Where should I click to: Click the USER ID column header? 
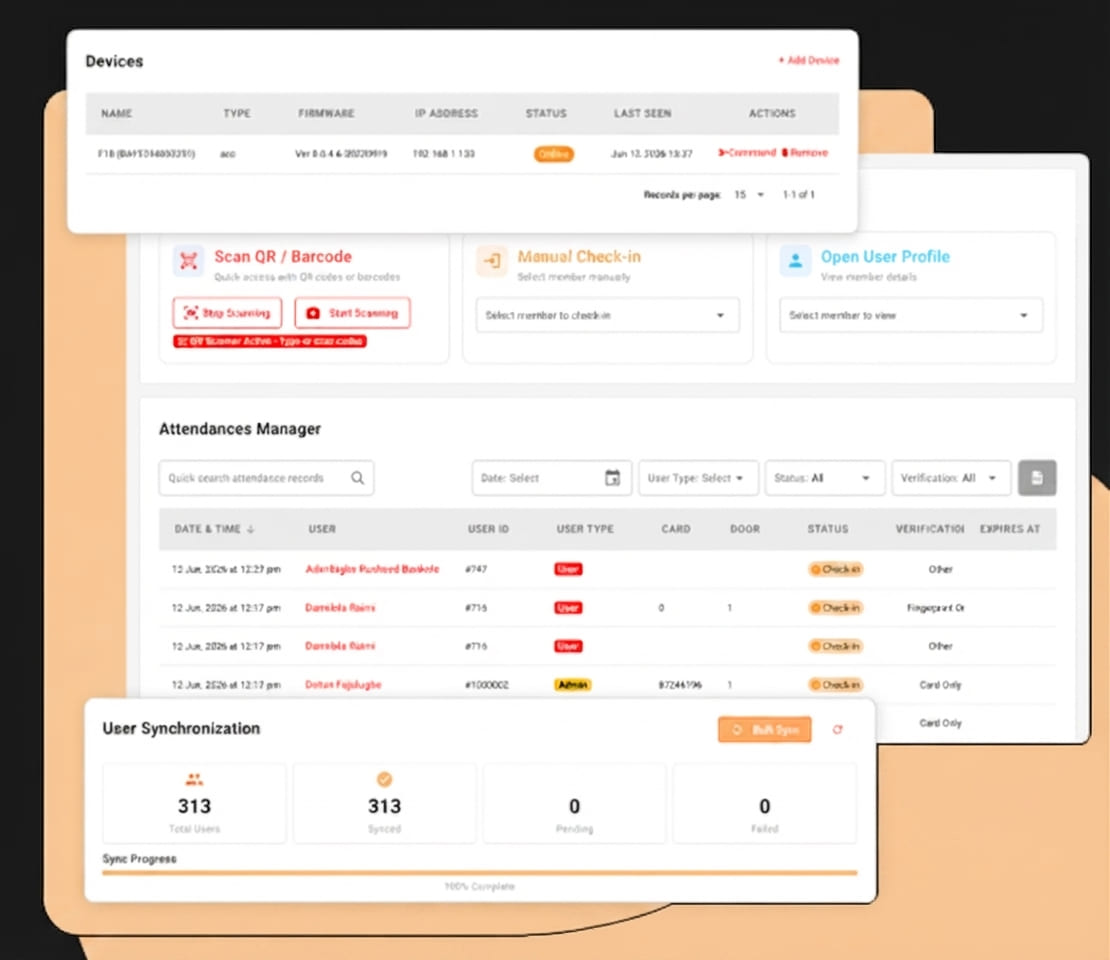coord(488,529)
